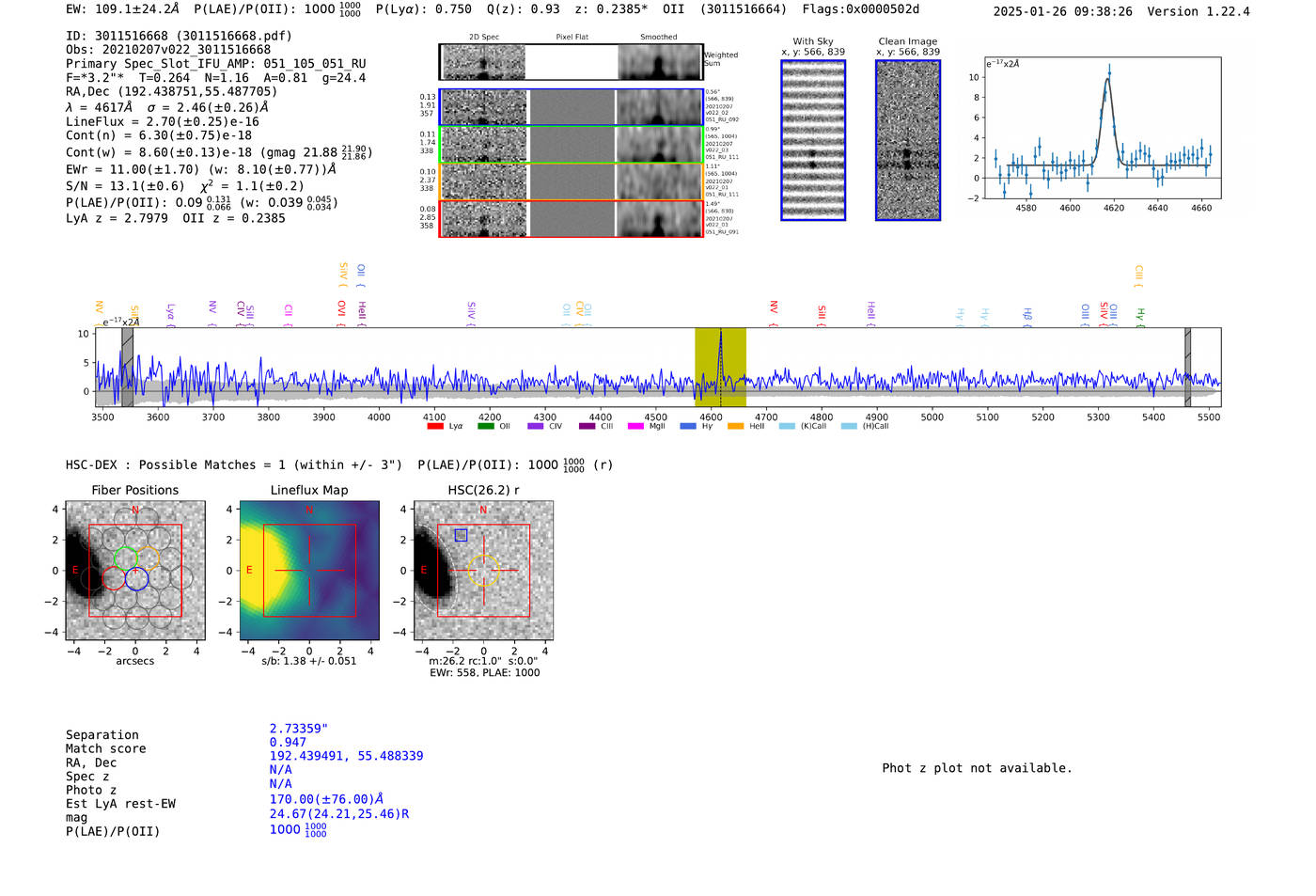Click the RA, Dec value 192.439491, 55.488339
The height and width of the screenshot is (896, 1316).
346,756
